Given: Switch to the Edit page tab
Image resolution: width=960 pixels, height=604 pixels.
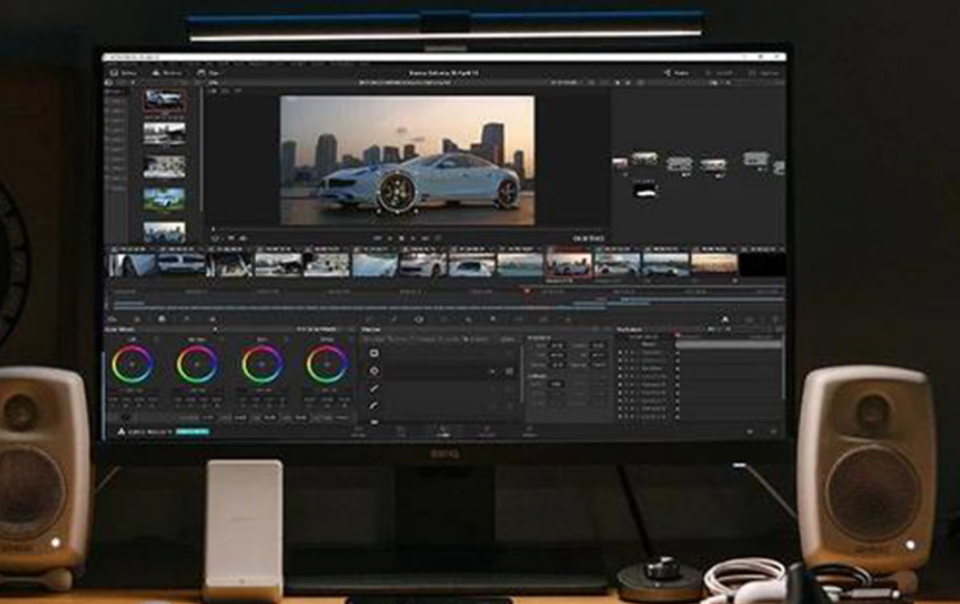Looking at the screenshot, I should [401, 433].
